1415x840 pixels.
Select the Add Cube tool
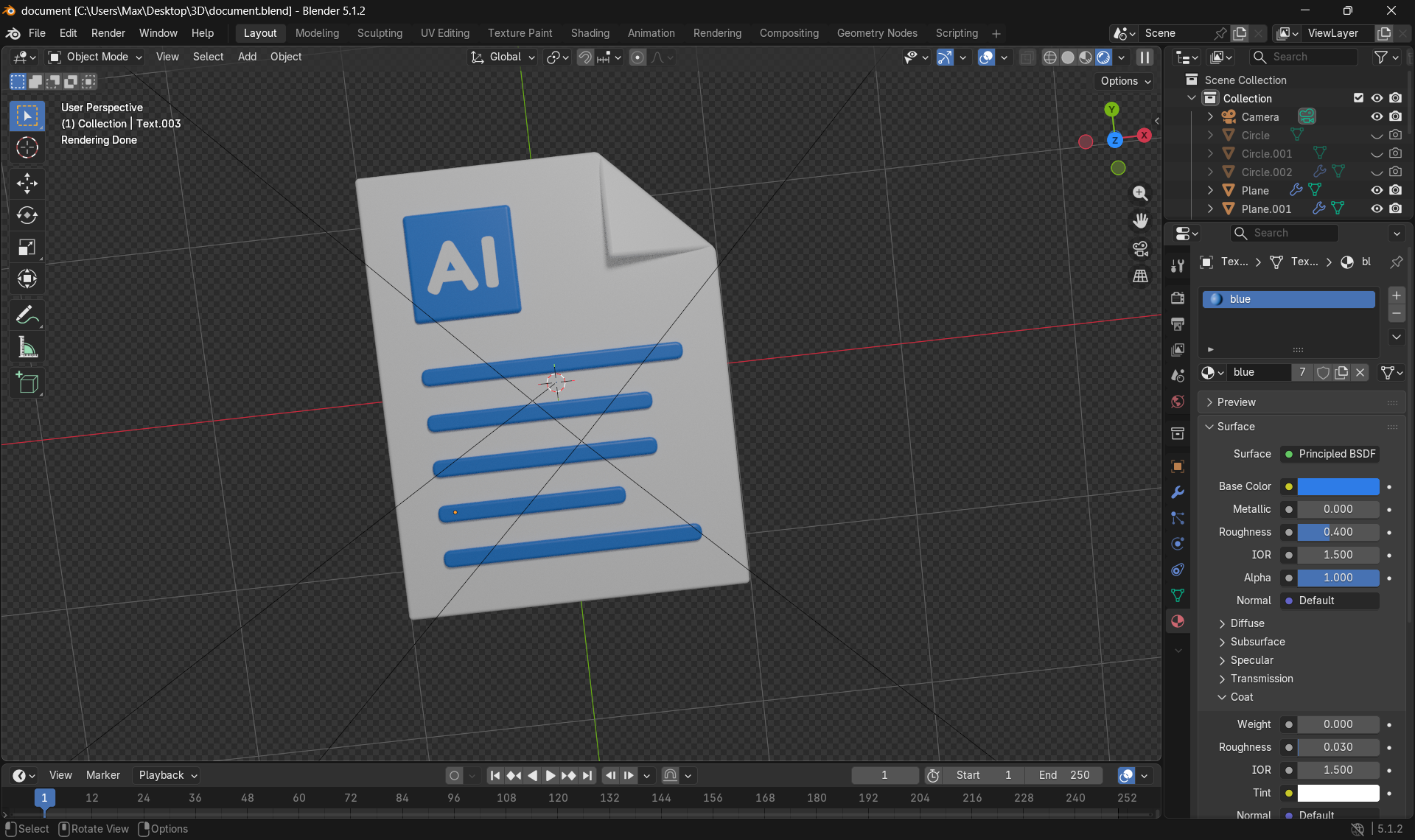(27, 383)
